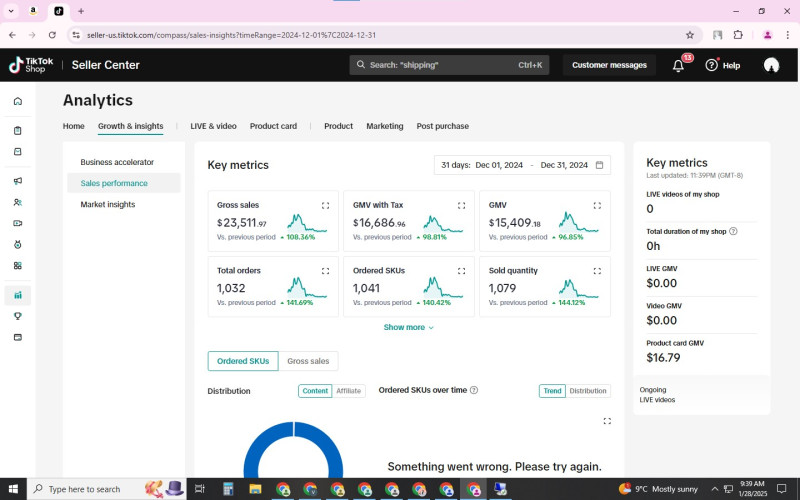Image resolution: width=800 pixels, height=500 pixels.
Task: Expand the Ordered SKUs over time chart
Action: pos(607,421)
